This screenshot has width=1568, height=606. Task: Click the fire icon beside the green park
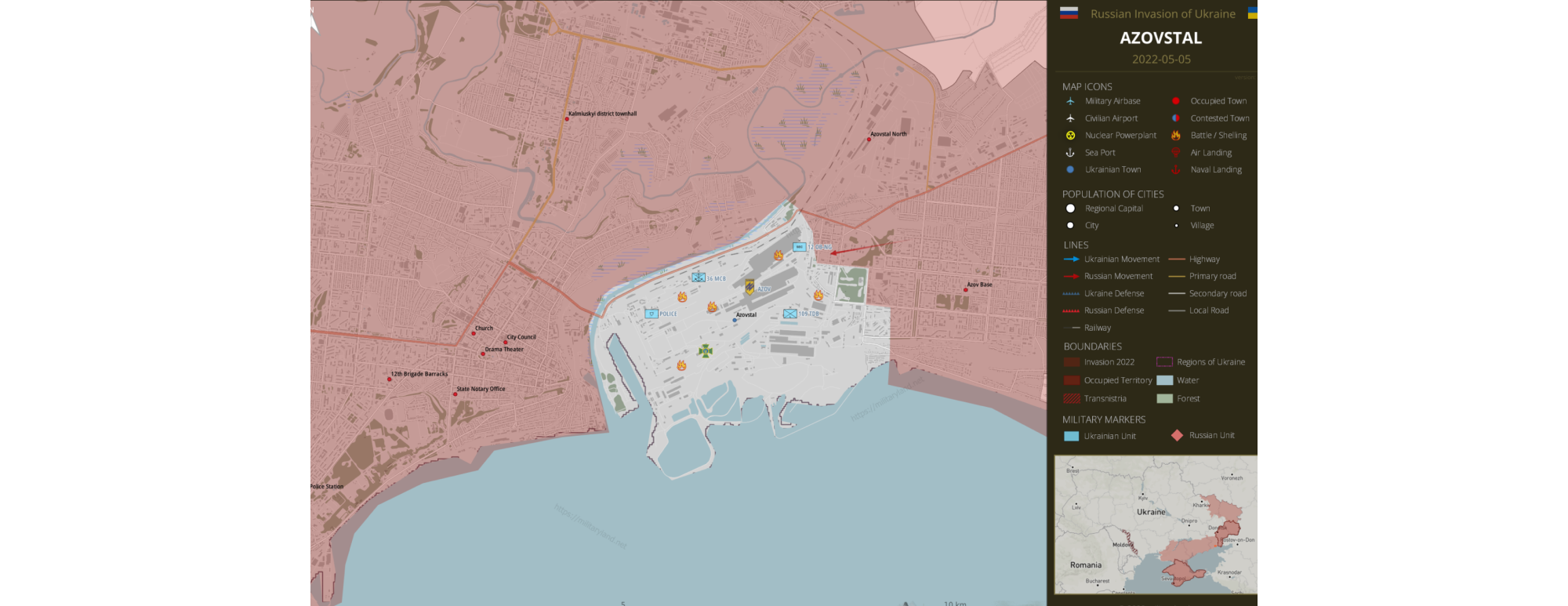pos(818,296)
